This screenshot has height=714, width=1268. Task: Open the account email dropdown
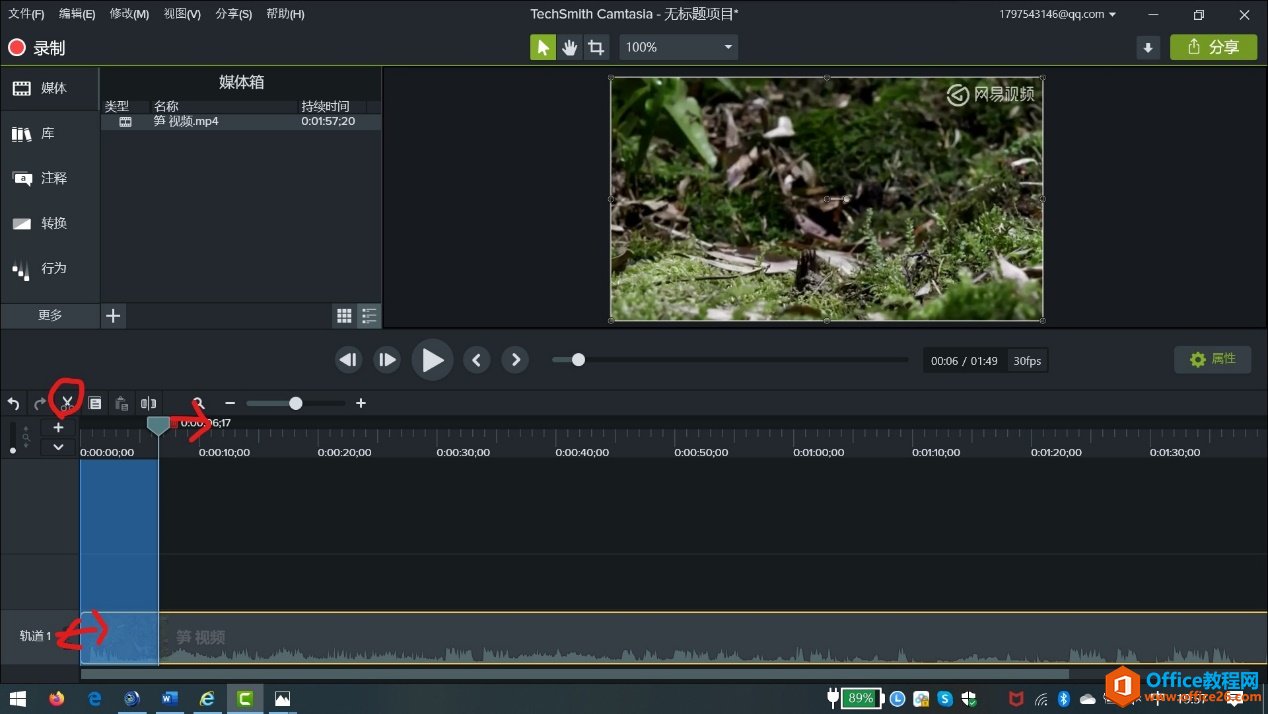[1058, 14]
